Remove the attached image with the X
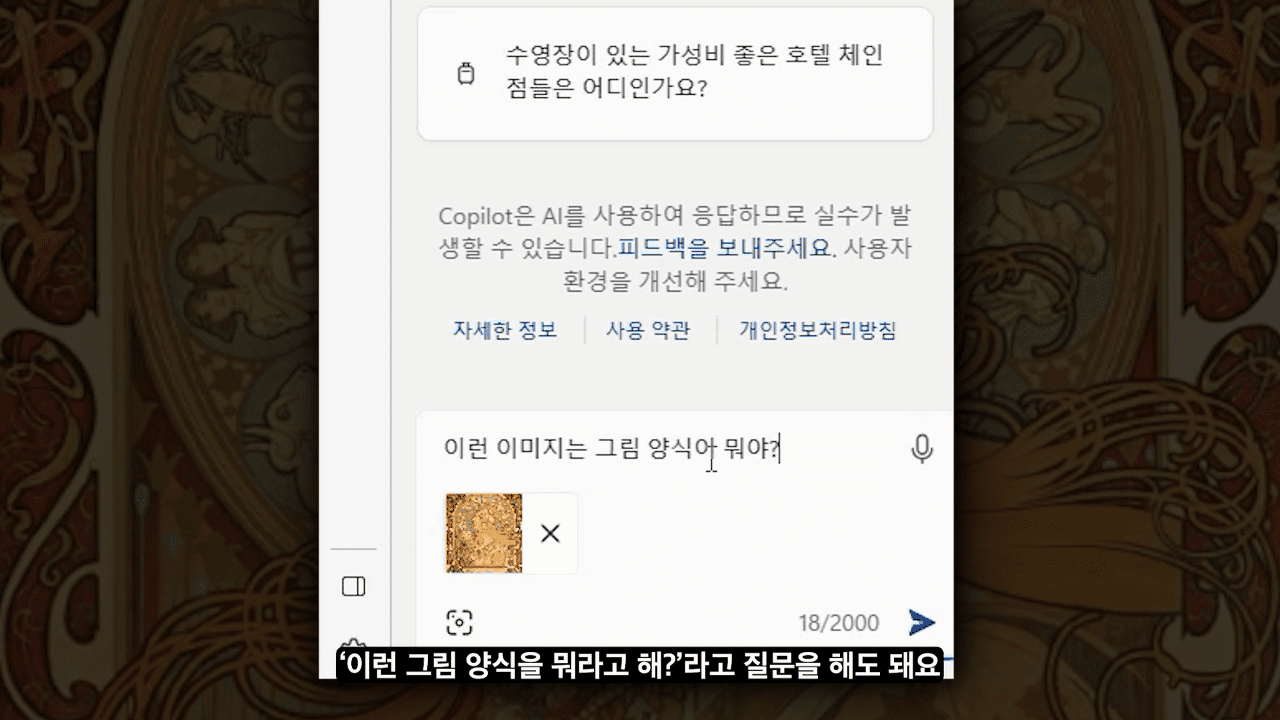Viewport: 1280px width, 720px height. click(x=550, y=534)
